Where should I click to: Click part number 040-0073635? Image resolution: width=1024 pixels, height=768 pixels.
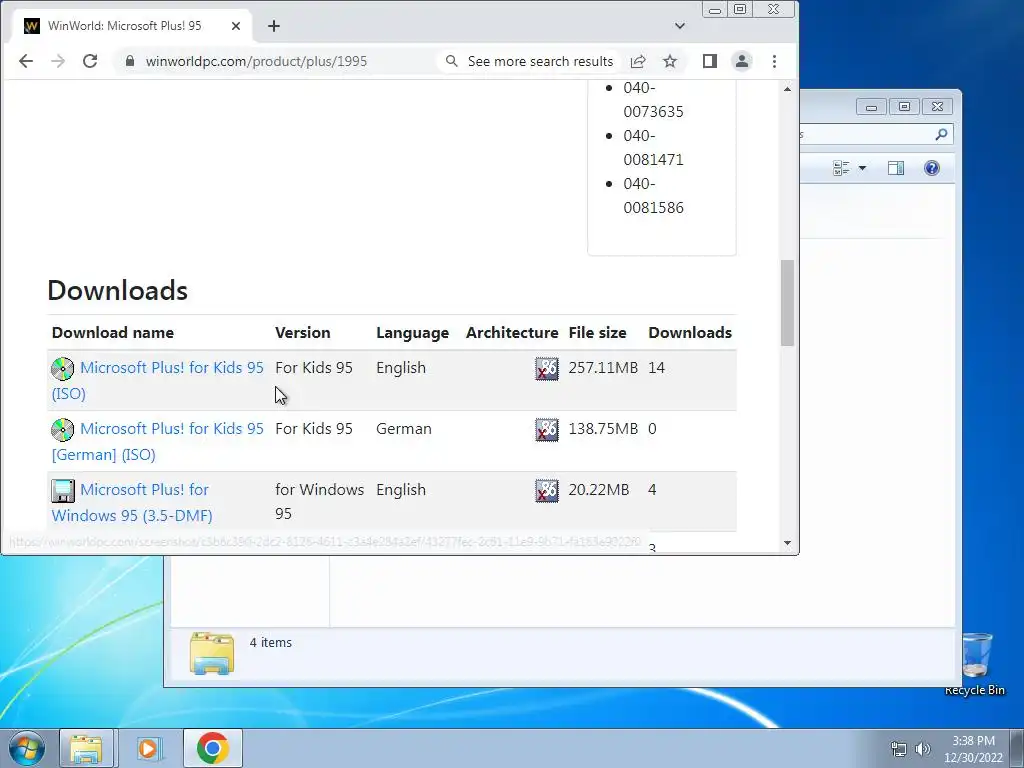pyautogui.click(x=653, y=99)
